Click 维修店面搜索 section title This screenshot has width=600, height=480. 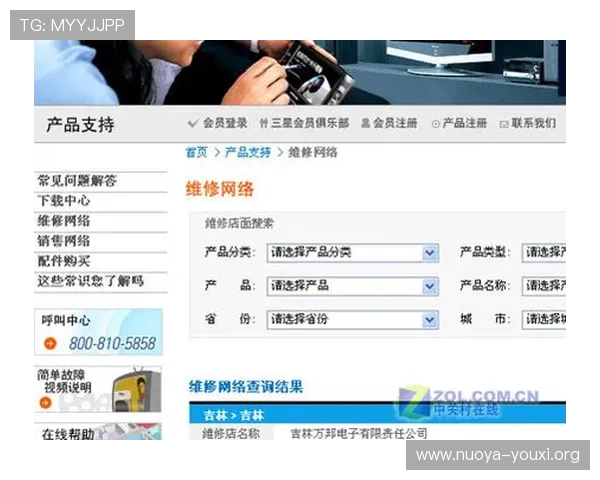[x=240, y=223]
